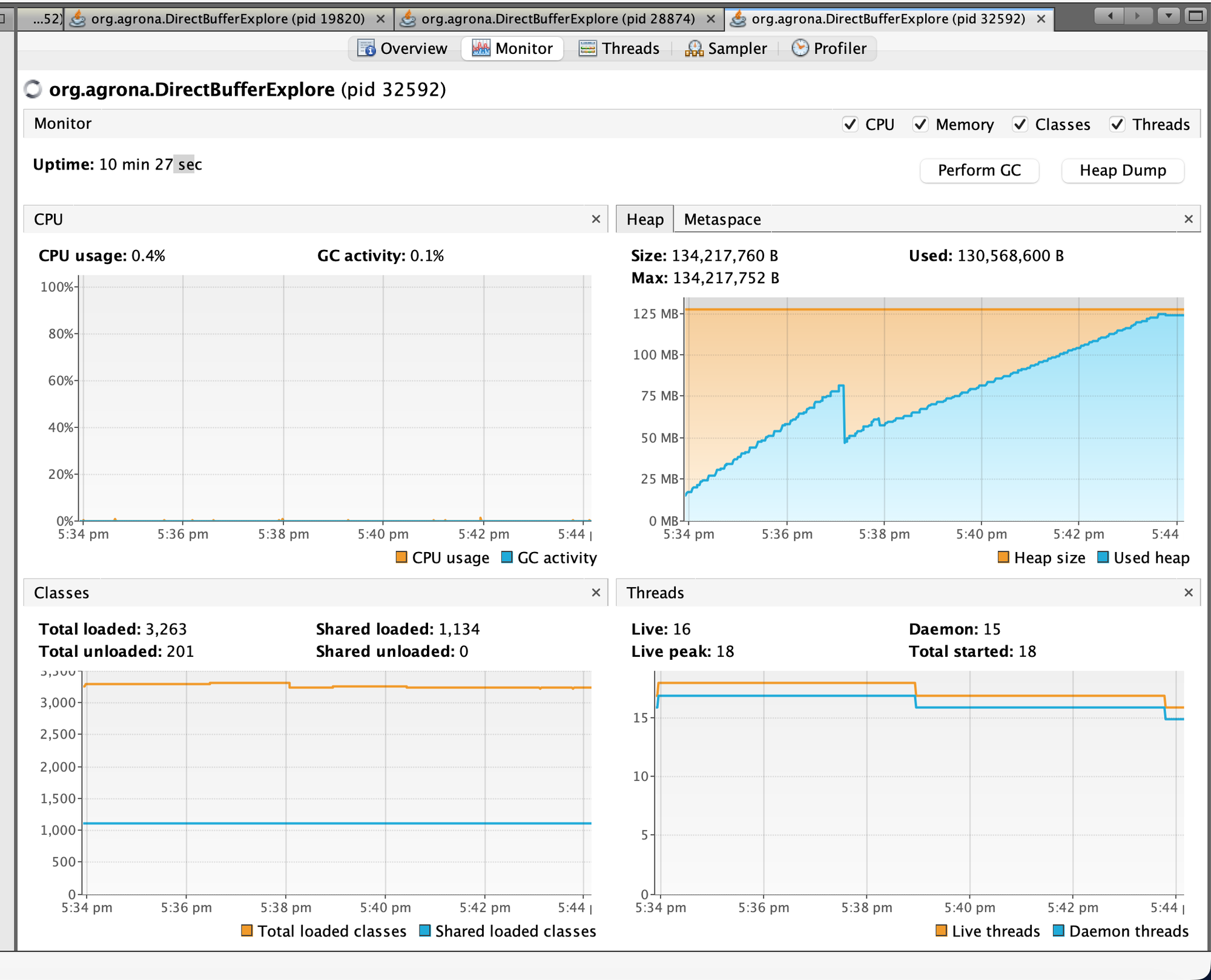Click the loading spinner icon by title
1211x980 pixels.
pyautogui.click(x=33, y=90)
